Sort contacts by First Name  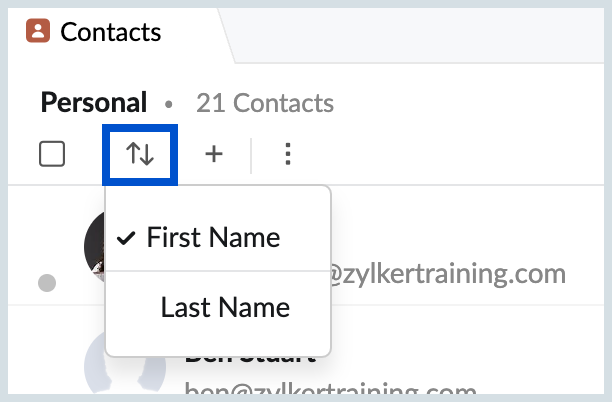213,238
